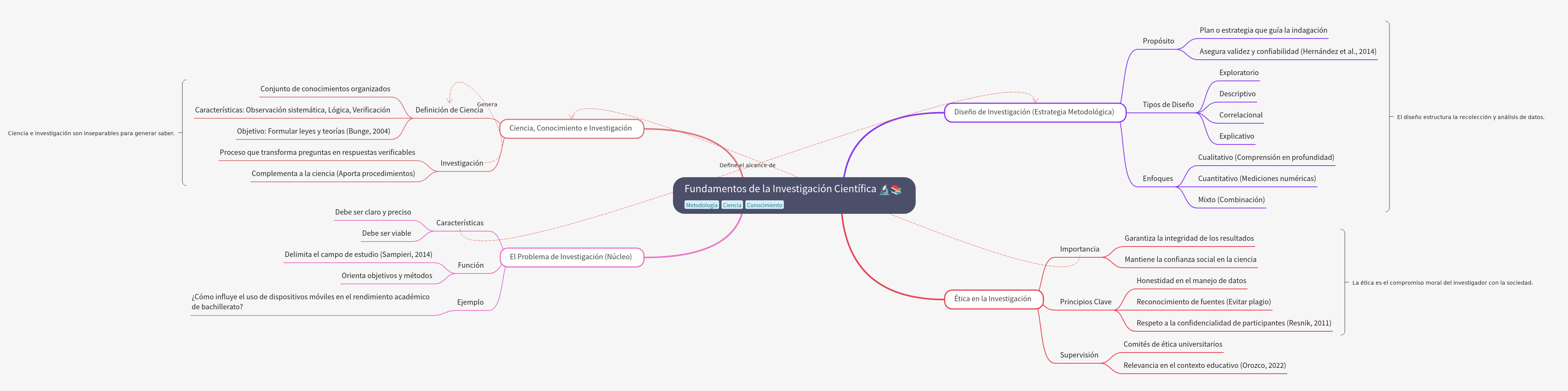Click the Genera relationship label

(487, 104)
